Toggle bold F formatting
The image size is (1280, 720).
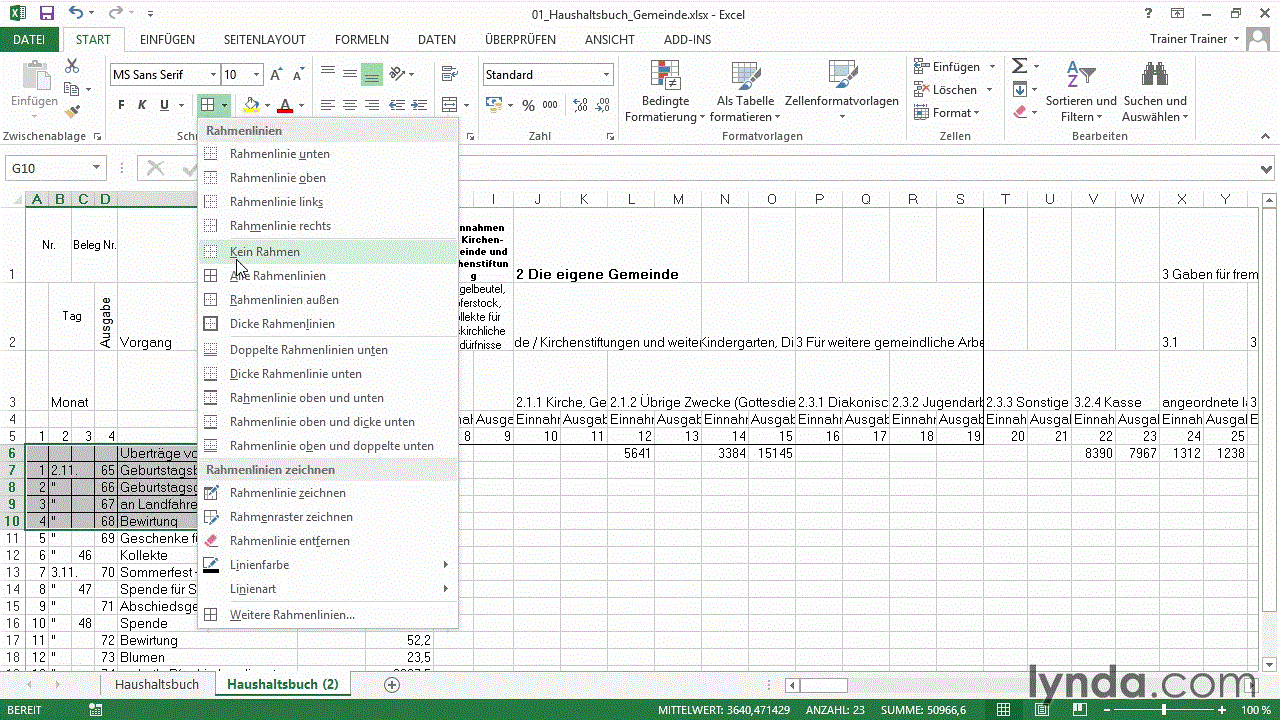121,105
